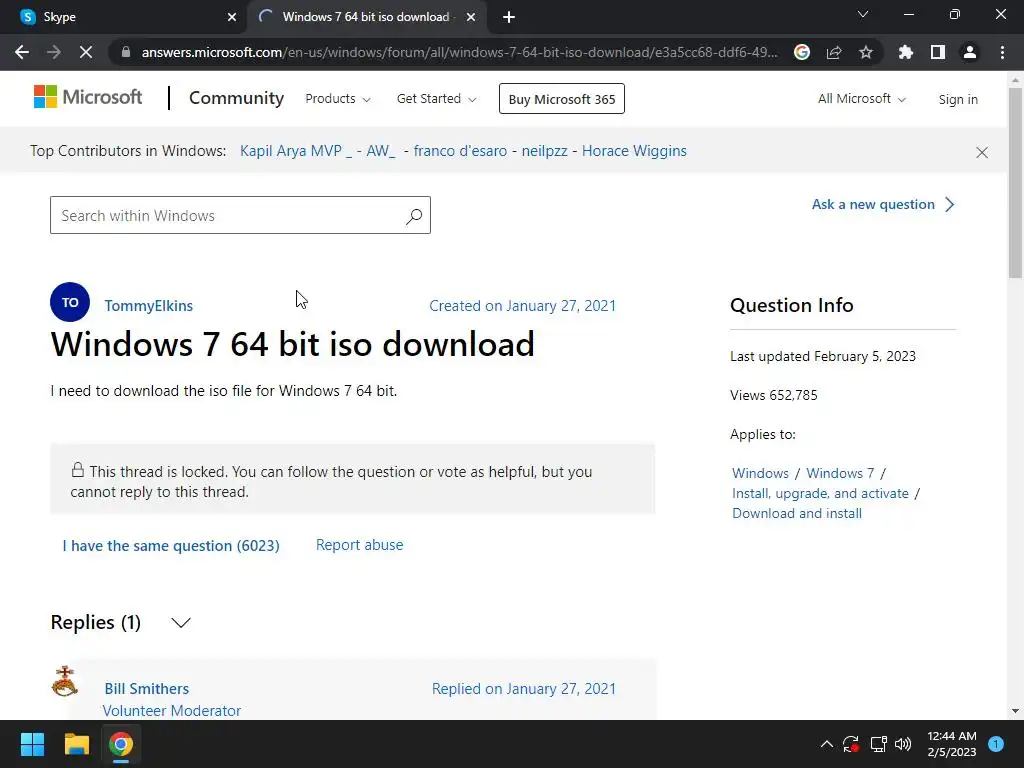
Task: Click the search magnifier icon
Action: click(414, 216)
